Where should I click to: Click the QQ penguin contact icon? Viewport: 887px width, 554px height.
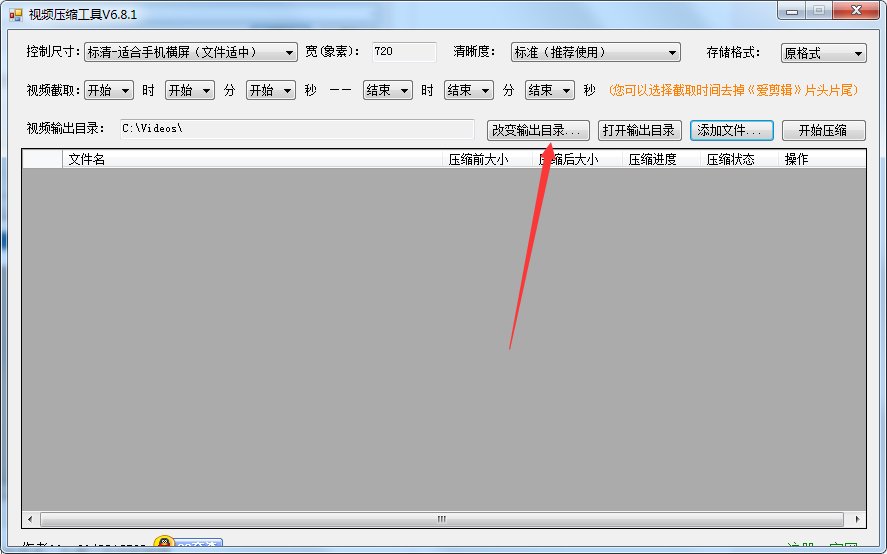pos(163,542)
